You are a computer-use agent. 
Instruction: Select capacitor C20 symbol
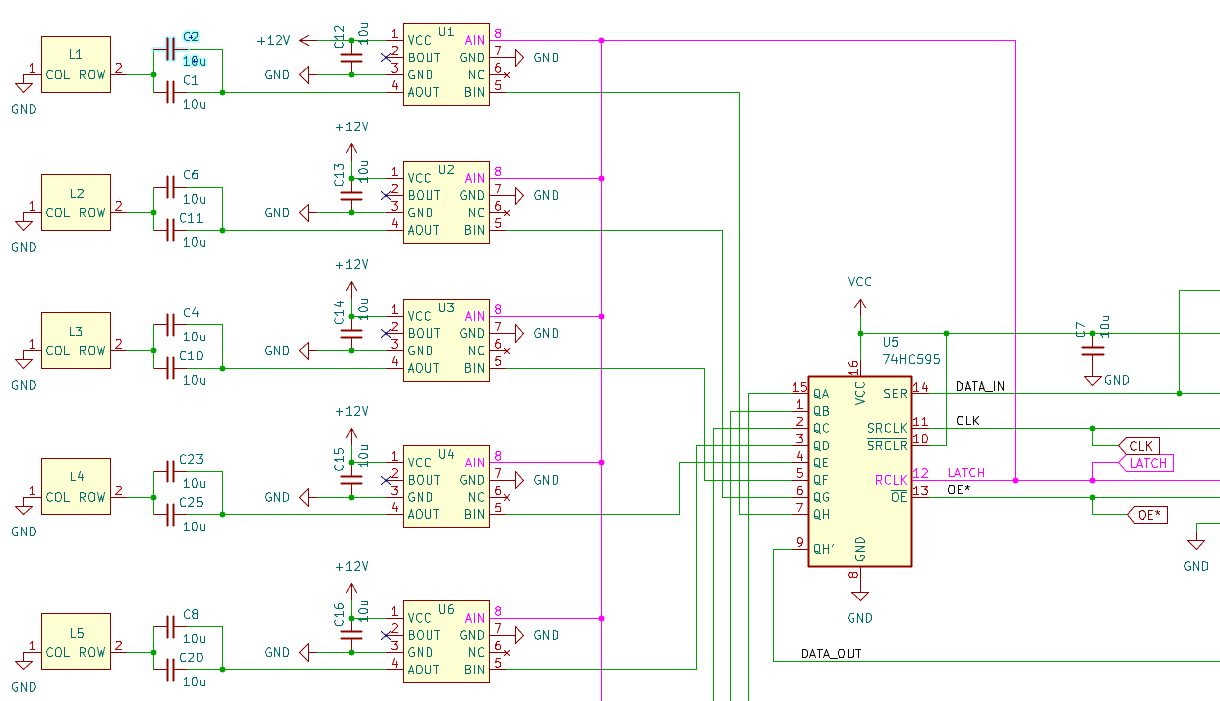[170, 670]
